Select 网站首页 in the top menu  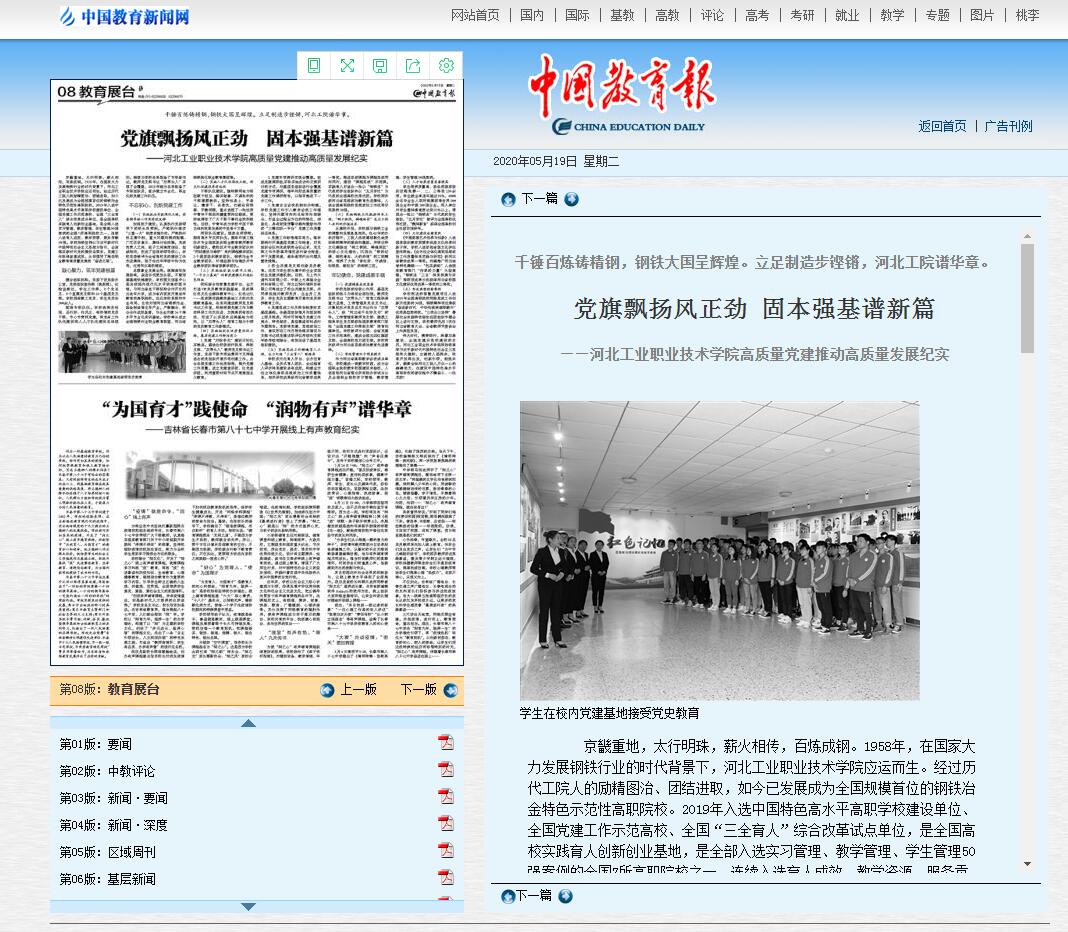tap(475, 15)
